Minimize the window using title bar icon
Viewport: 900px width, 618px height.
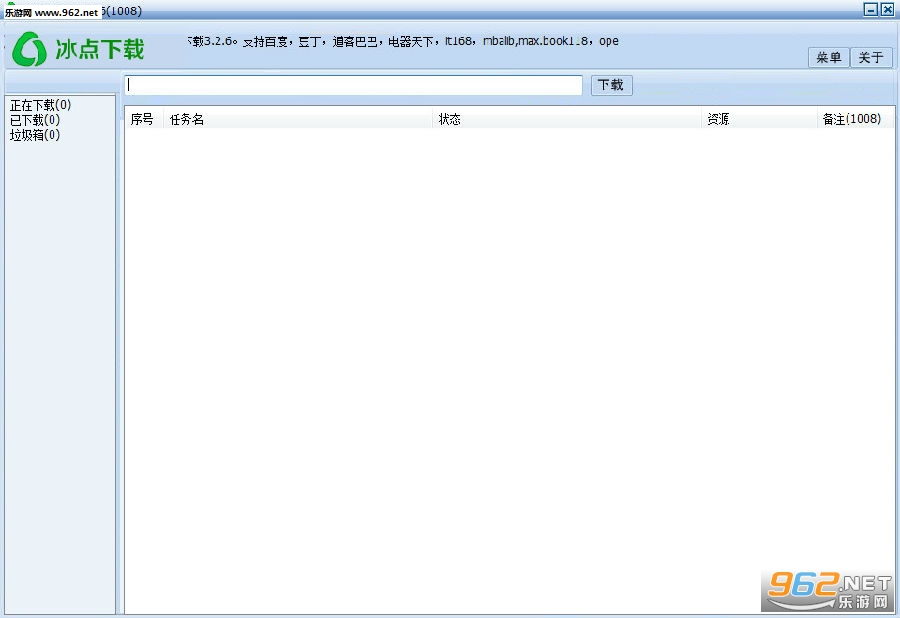[871, 9]
